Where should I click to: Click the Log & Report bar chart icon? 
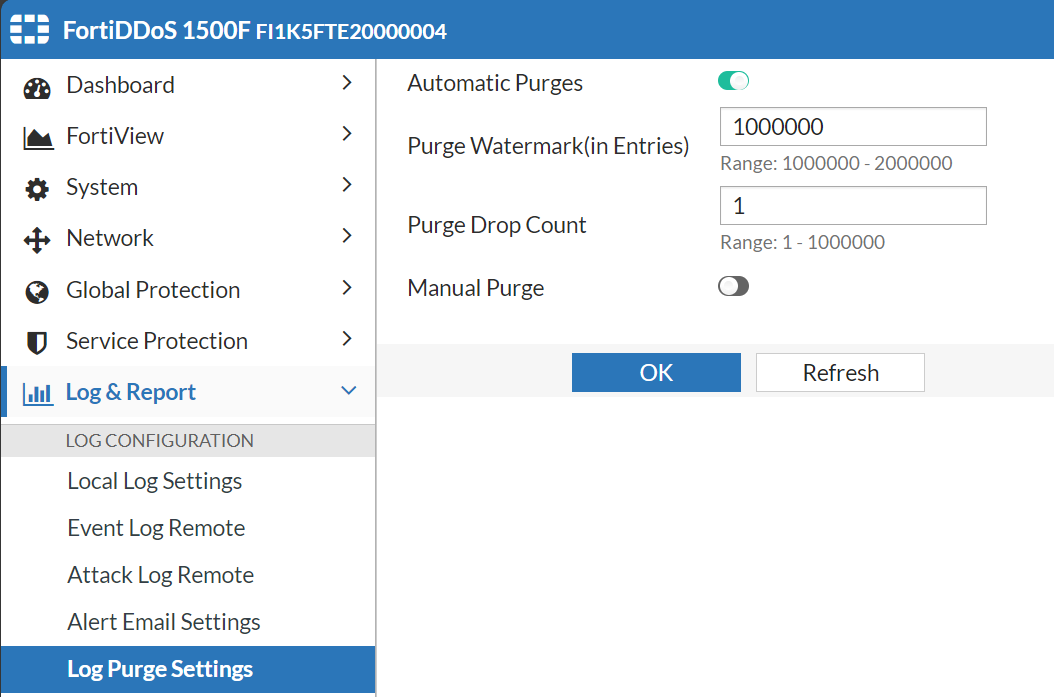[36, 392]
